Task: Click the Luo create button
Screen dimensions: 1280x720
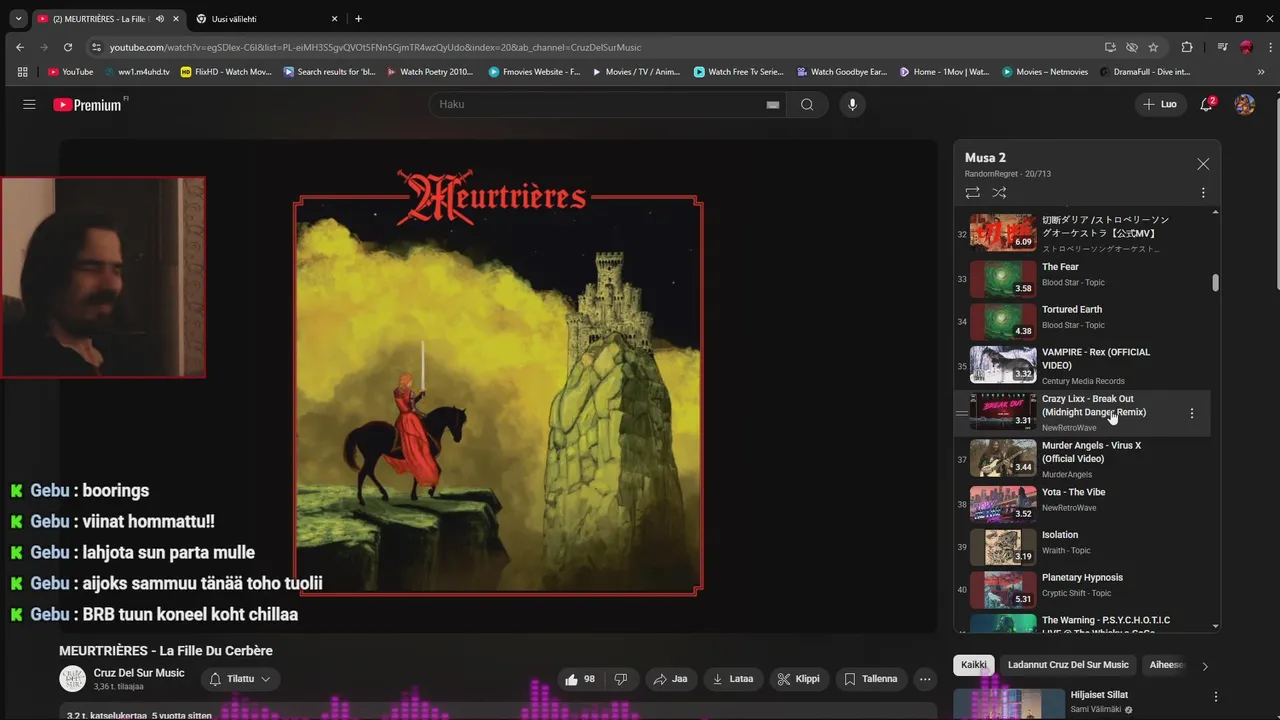Action: [1160, 104]
